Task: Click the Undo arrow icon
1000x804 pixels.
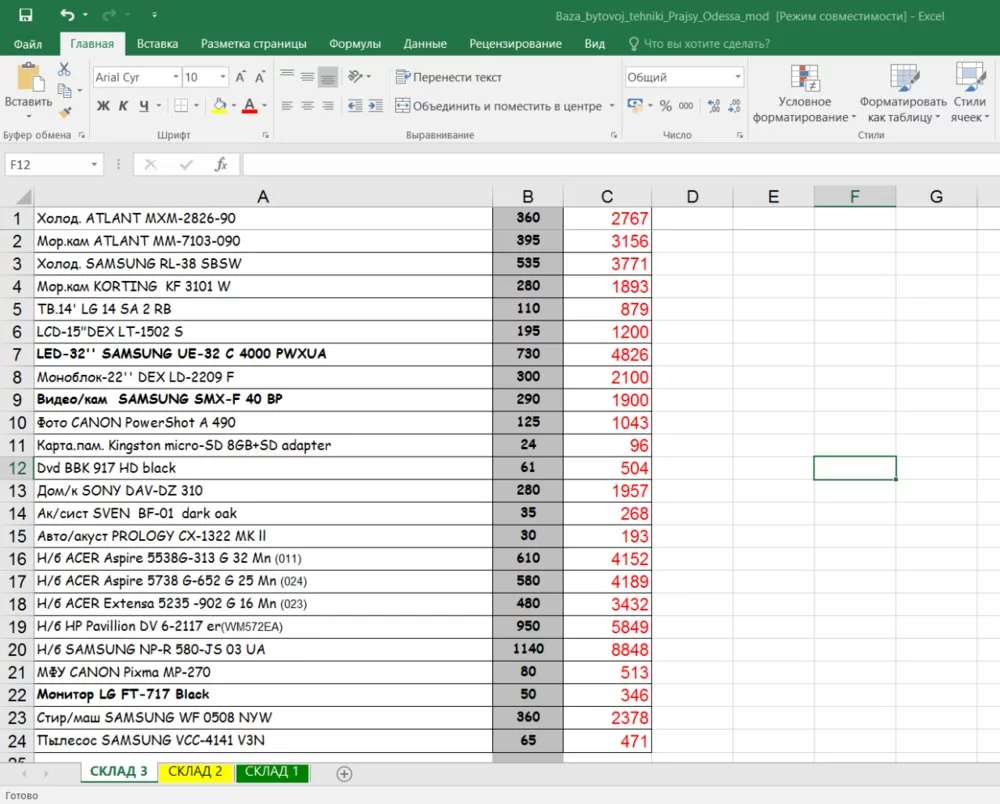Action: 67,15
